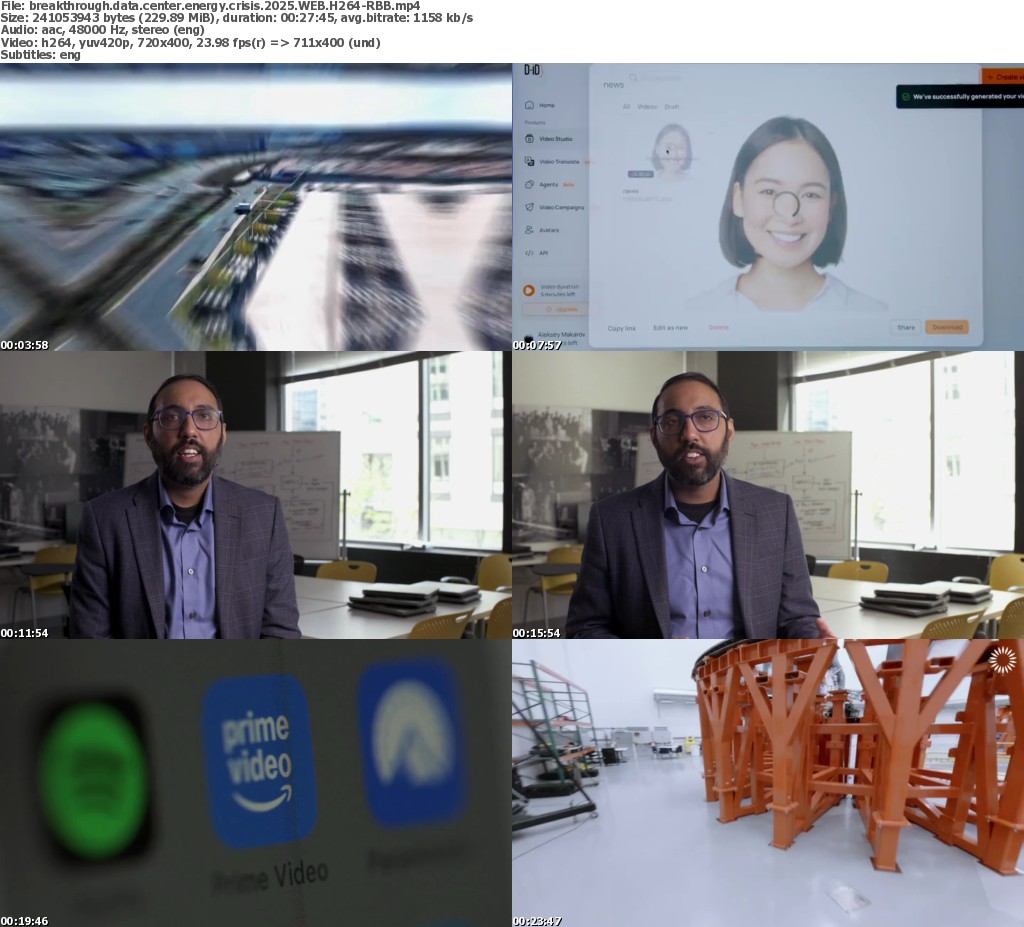Switch to the Draft tab
This screenshot has height=927, width=1024.
672,106
